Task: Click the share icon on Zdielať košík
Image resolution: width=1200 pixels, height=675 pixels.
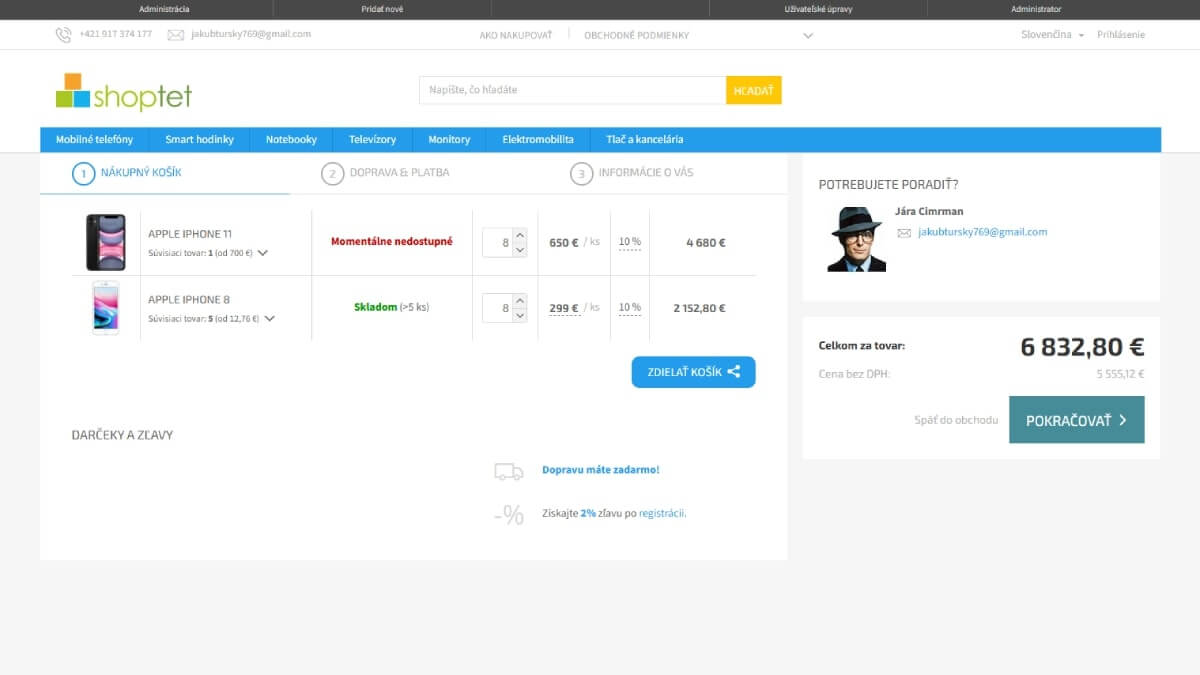Action: [734, 372]
